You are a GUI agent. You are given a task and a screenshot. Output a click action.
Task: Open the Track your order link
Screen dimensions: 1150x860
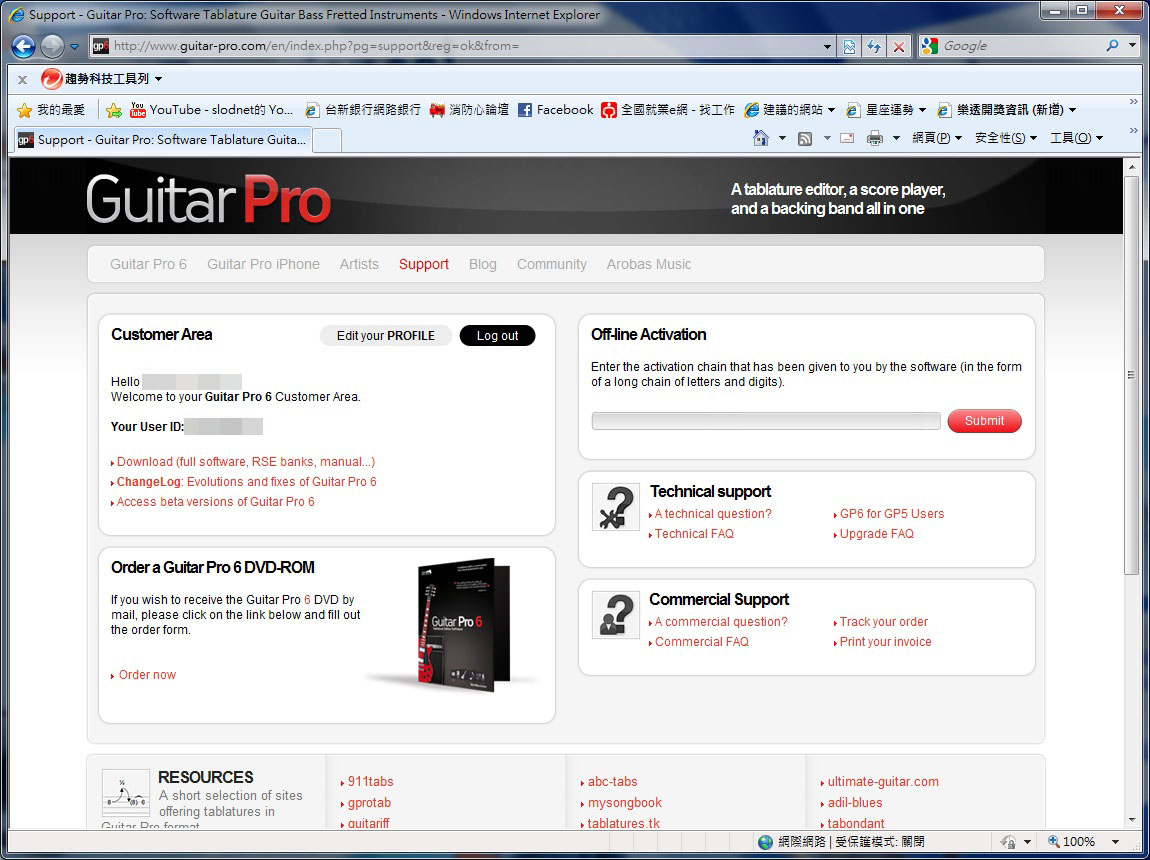(x=884, y=622)
